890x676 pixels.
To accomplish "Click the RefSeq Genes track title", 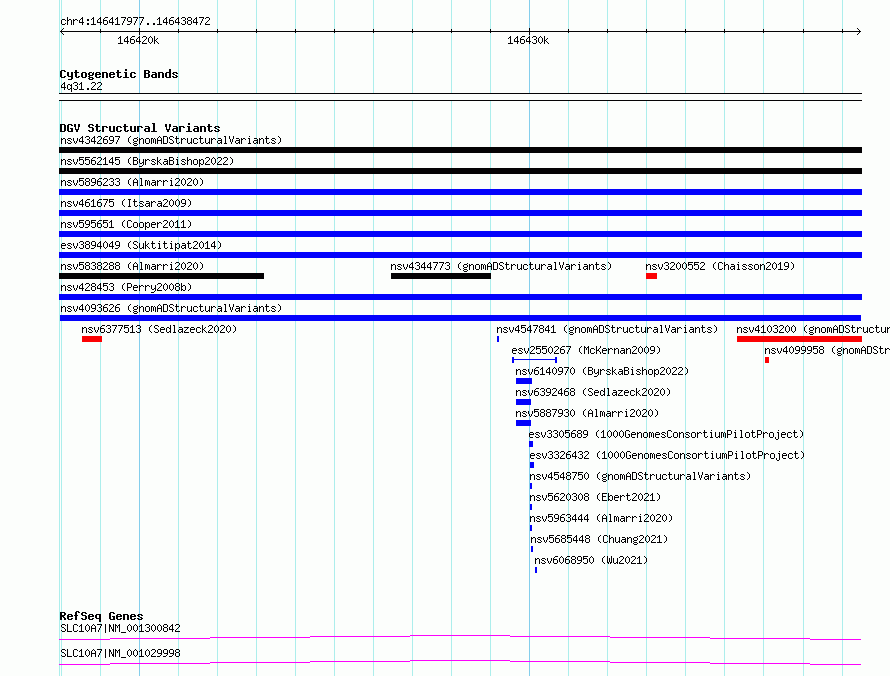I will coord(101,616).
